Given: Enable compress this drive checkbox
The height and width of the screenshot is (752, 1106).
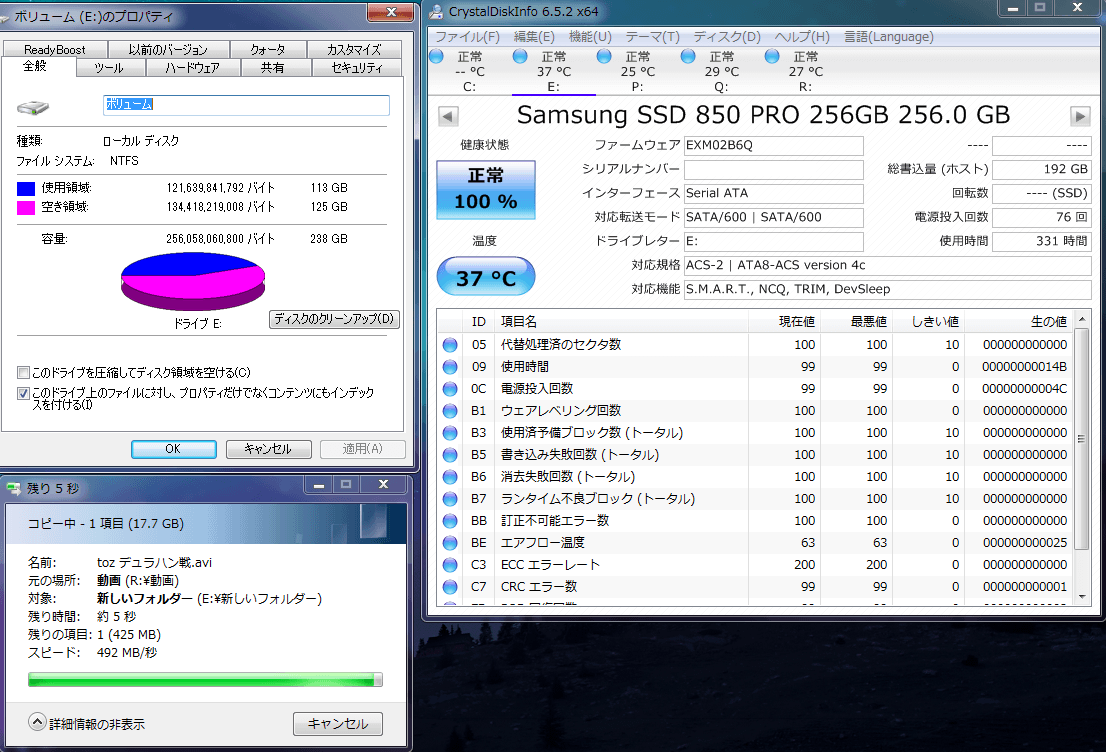Looking at the screenshot, I should pos(23,372).
